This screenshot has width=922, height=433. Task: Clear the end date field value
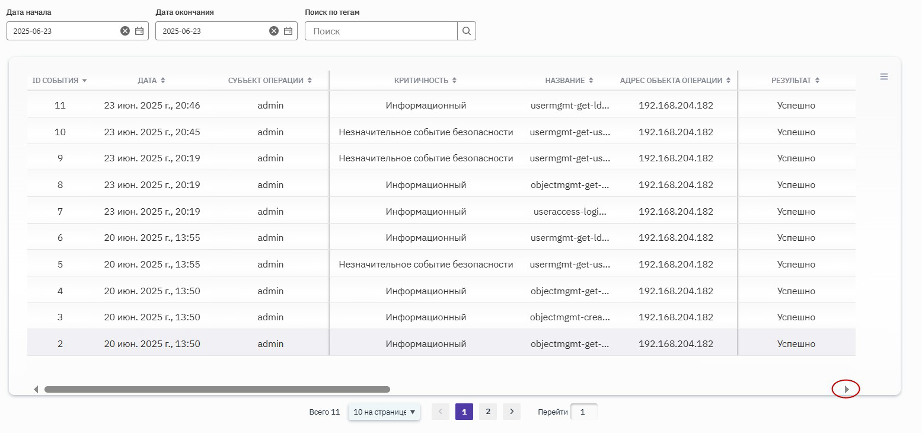(x=274, y=31)
